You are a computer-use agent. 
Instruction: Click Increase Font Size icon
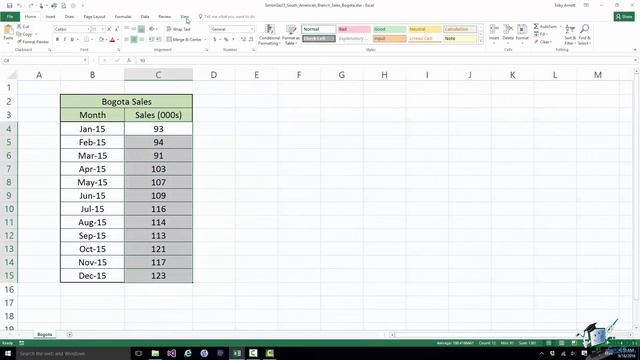(109, 29)
